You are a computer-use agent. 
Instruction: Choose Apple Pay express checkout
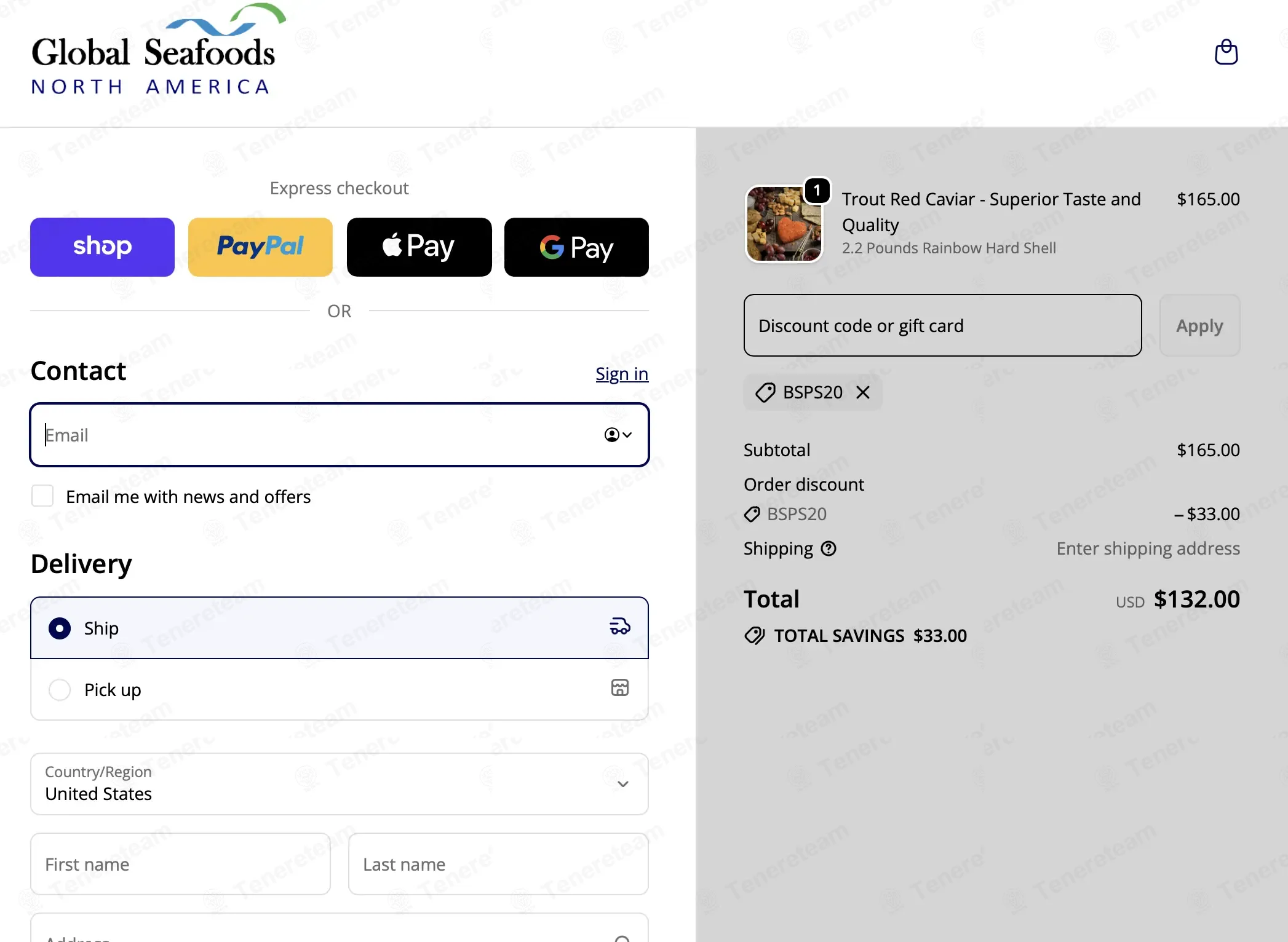tap(419, 247)
